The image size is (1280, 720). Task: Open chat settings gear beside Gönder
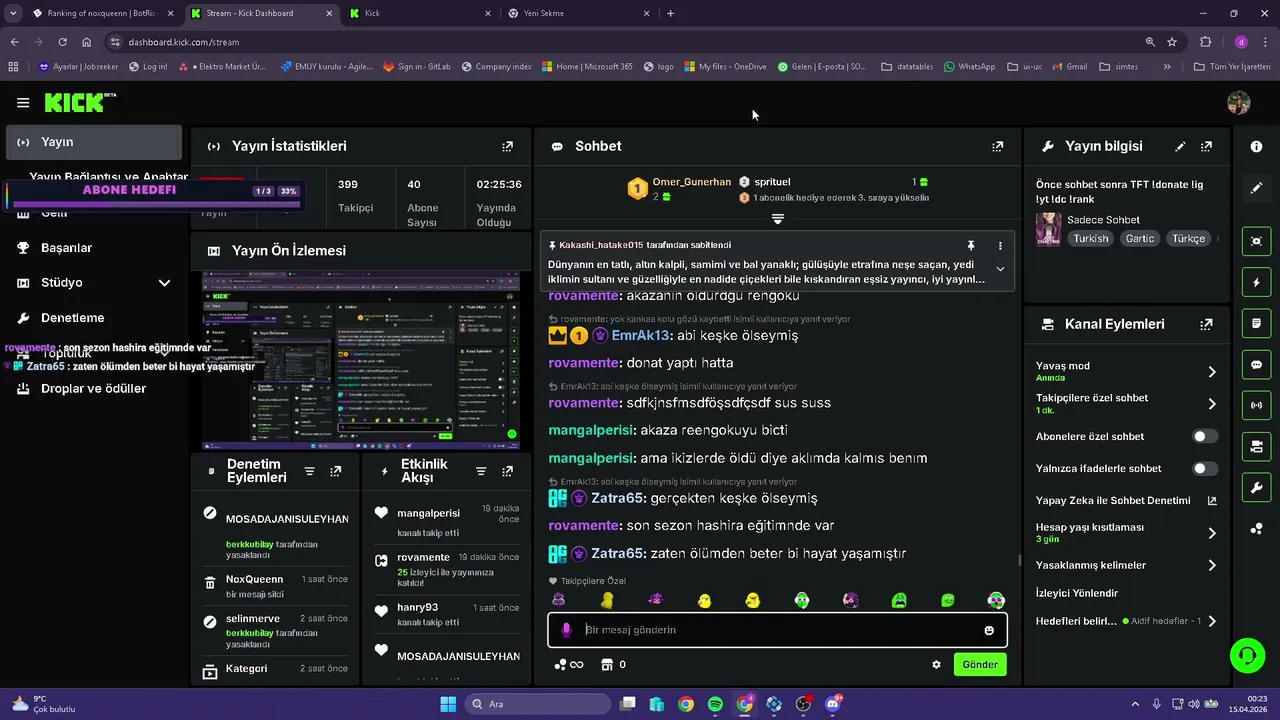(x=936, y=664)
